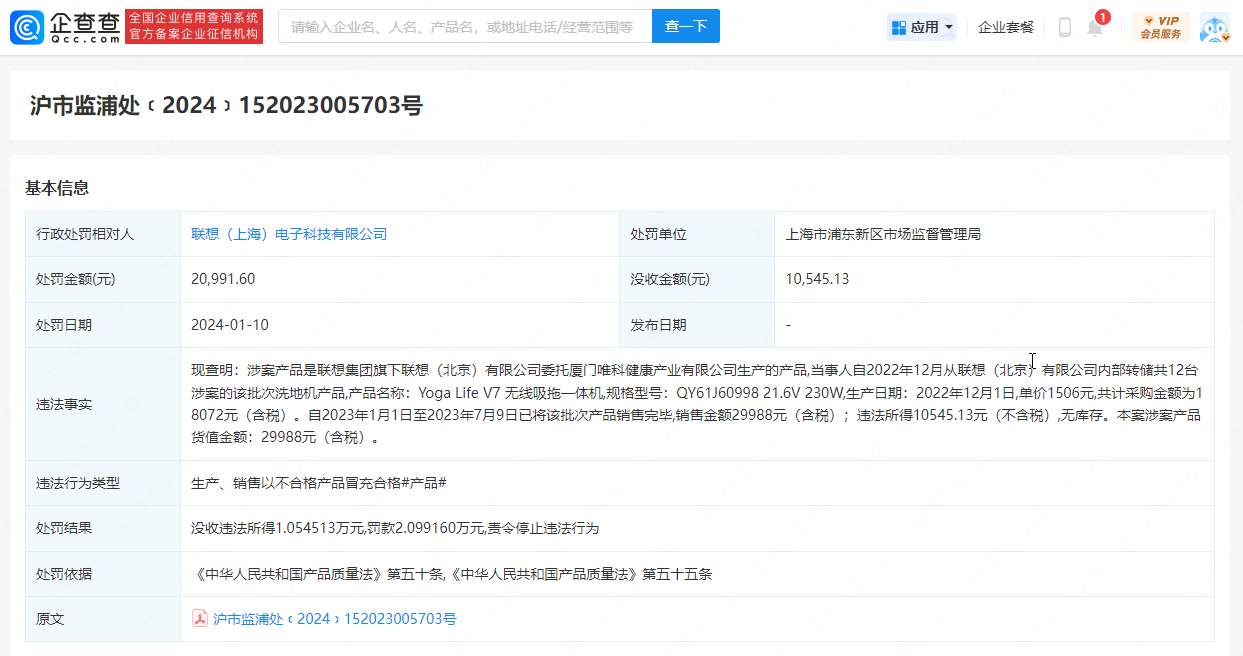Open 联想（上海）电子科技有限公司 company link

click(x=289, y=234)
